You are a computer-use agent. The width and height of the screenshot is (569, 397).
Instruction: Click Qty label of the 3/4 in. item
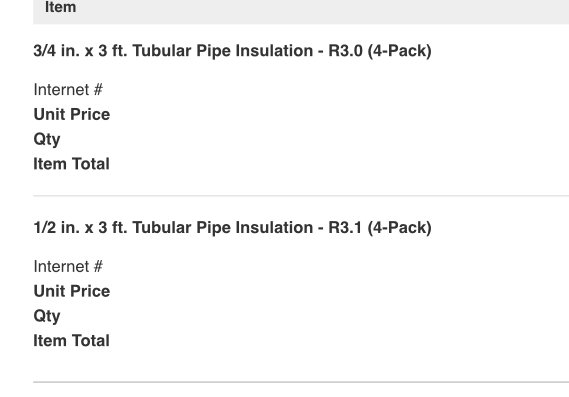pos(47,139)
